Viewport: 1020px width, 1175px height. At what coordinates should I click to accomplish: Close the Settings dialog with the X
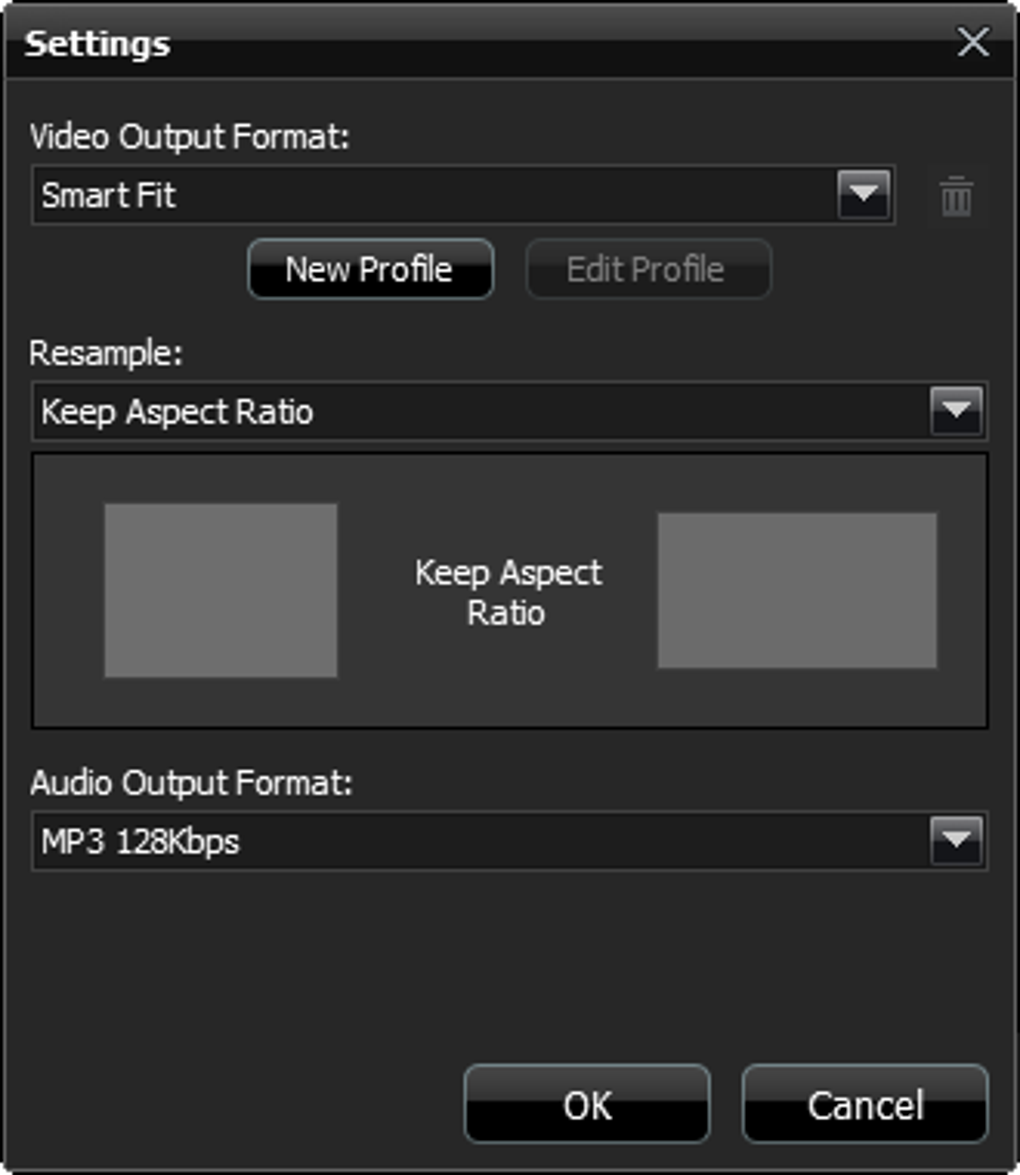click(x=973, y=41)
